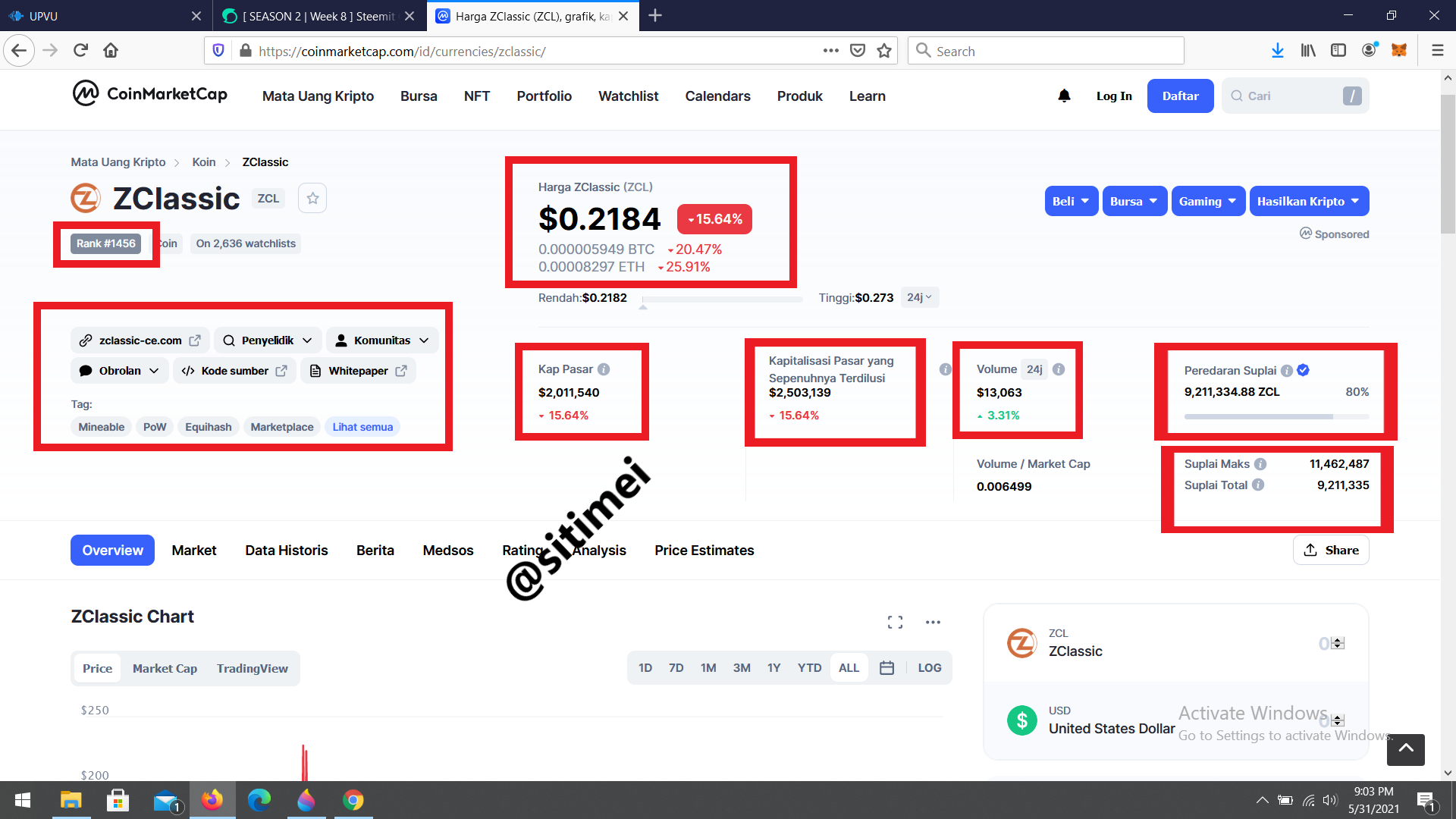
Task: Open Windows Start menu
Action: coord(23,800)
